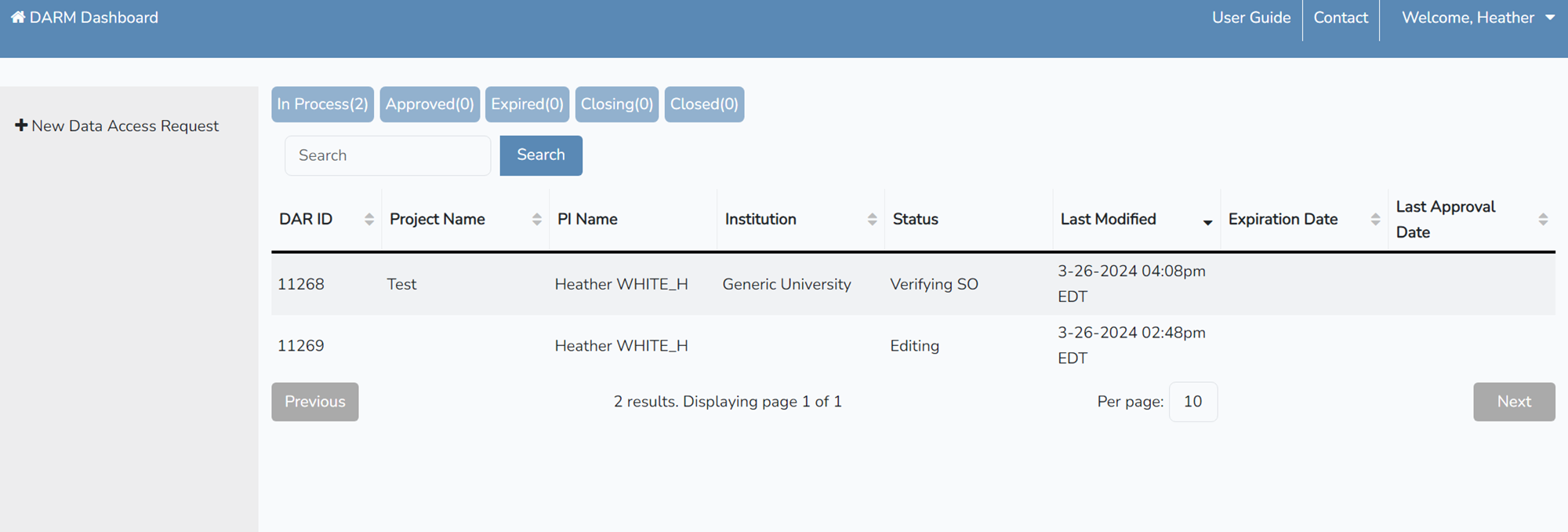Select the Closing(0) filter tab
The height and width of the screenshot is (532, 1568).
616,104
